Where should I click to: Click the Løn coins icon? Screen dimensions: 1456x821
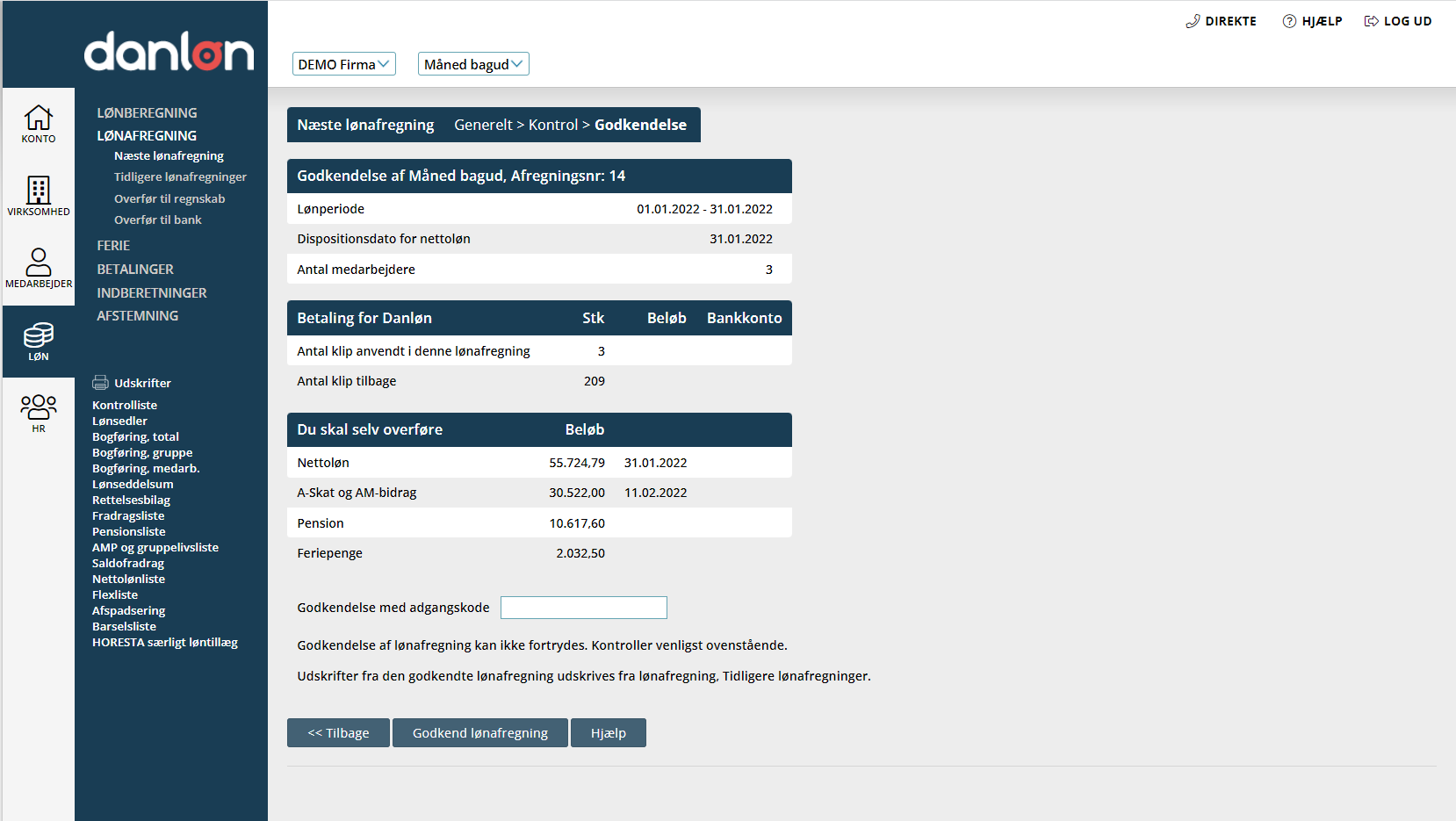point(39,335)
